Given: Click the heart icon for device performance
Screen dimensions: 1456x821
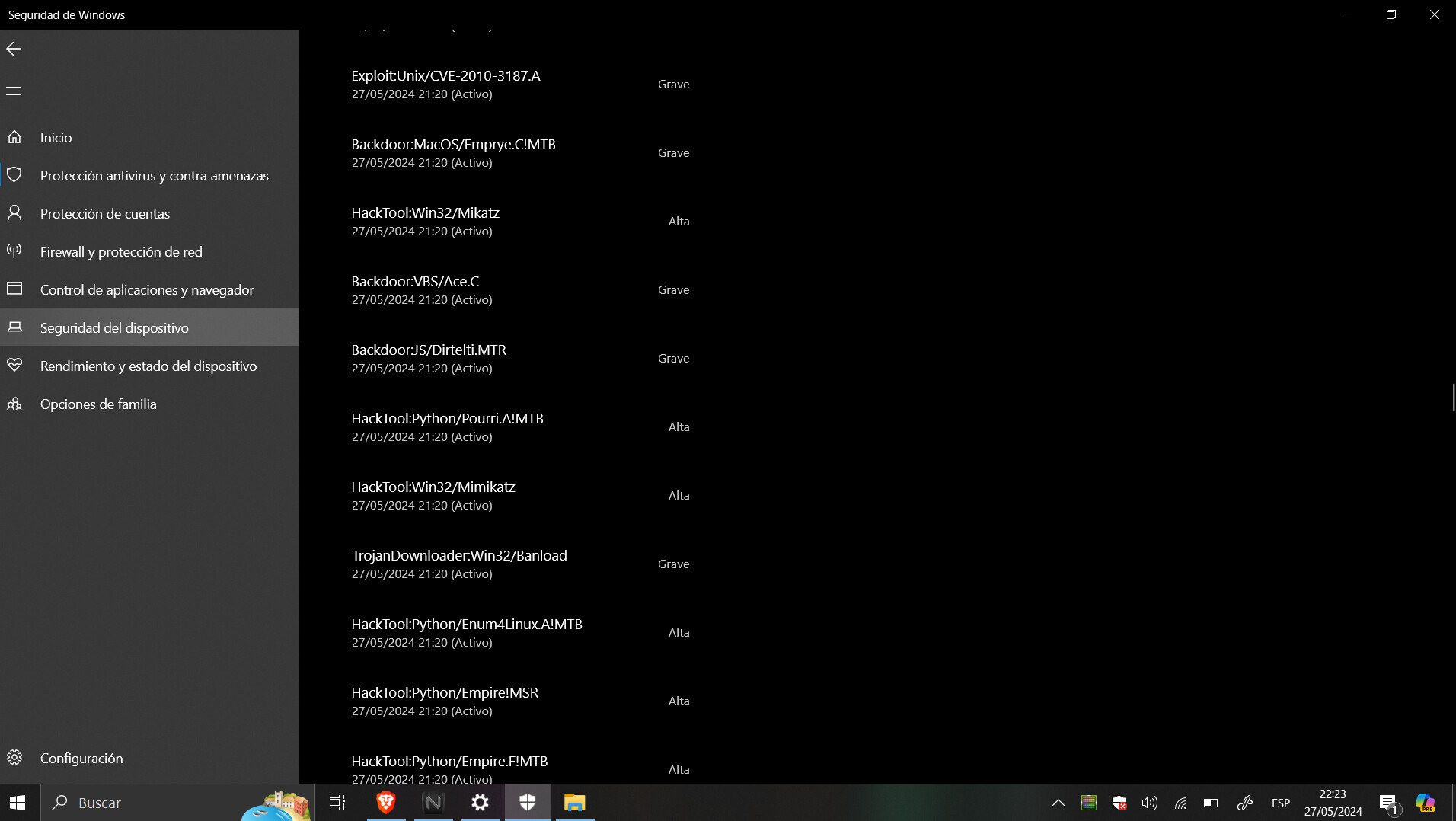Looking at the screenshot, I should click(14, 366).
